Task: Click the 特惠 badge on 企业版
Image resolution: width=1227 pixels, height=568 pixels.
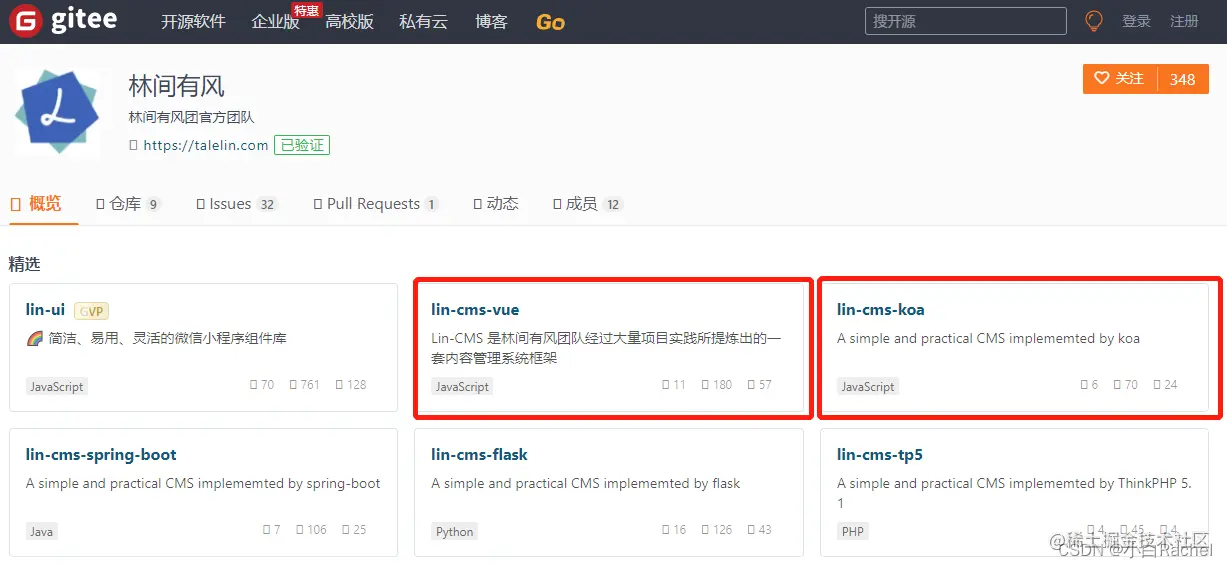Action: tap(306, 10)
